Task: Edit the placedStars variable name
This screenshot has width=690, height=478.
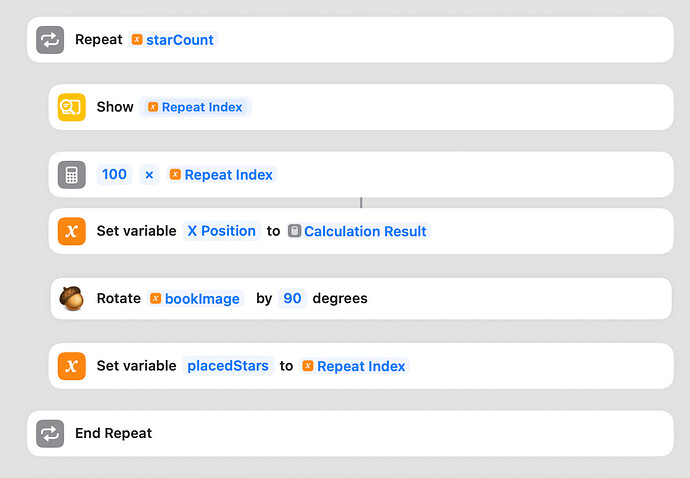Action: pos(228,366)
